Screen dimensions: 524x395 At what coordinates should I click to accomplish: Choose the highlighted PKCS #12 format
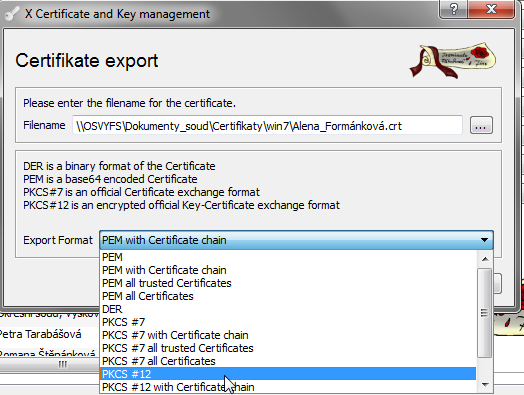(x=288, y=374)
